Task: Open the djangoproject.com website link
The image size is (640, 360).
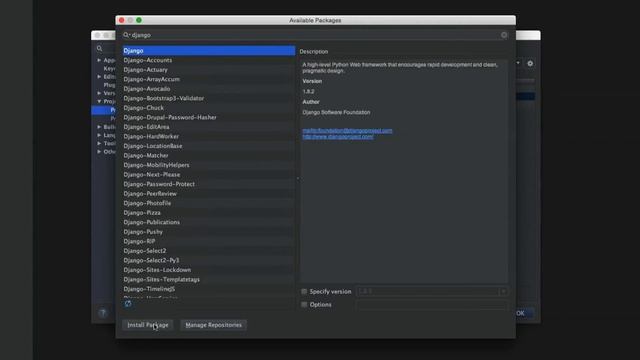Action: click(338, 137)
